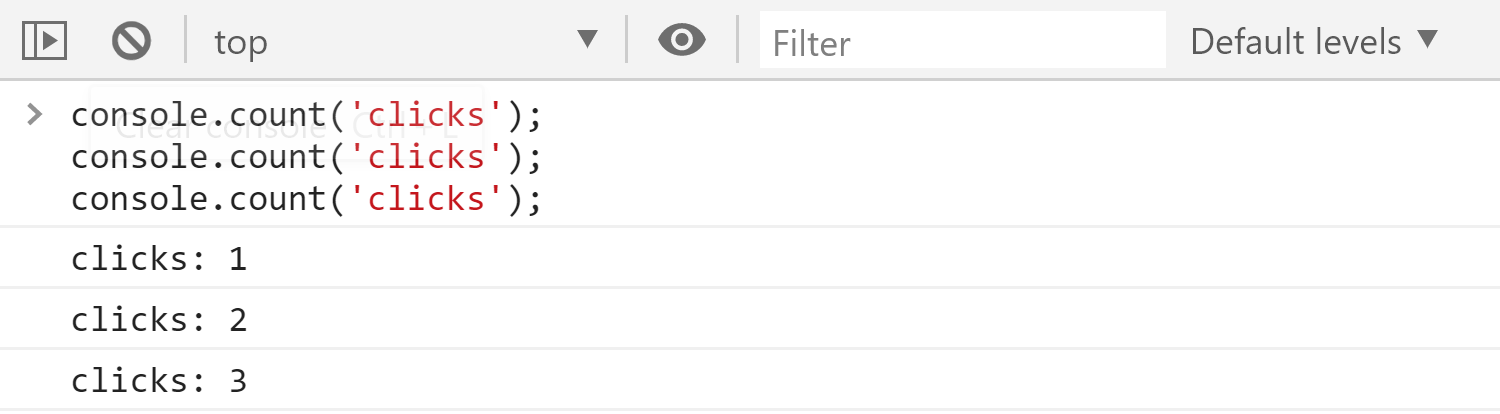This screenshot has width=1500, height=414.
Task: Open the 'top' JavaScript context selector
Action: coord(400,42)
